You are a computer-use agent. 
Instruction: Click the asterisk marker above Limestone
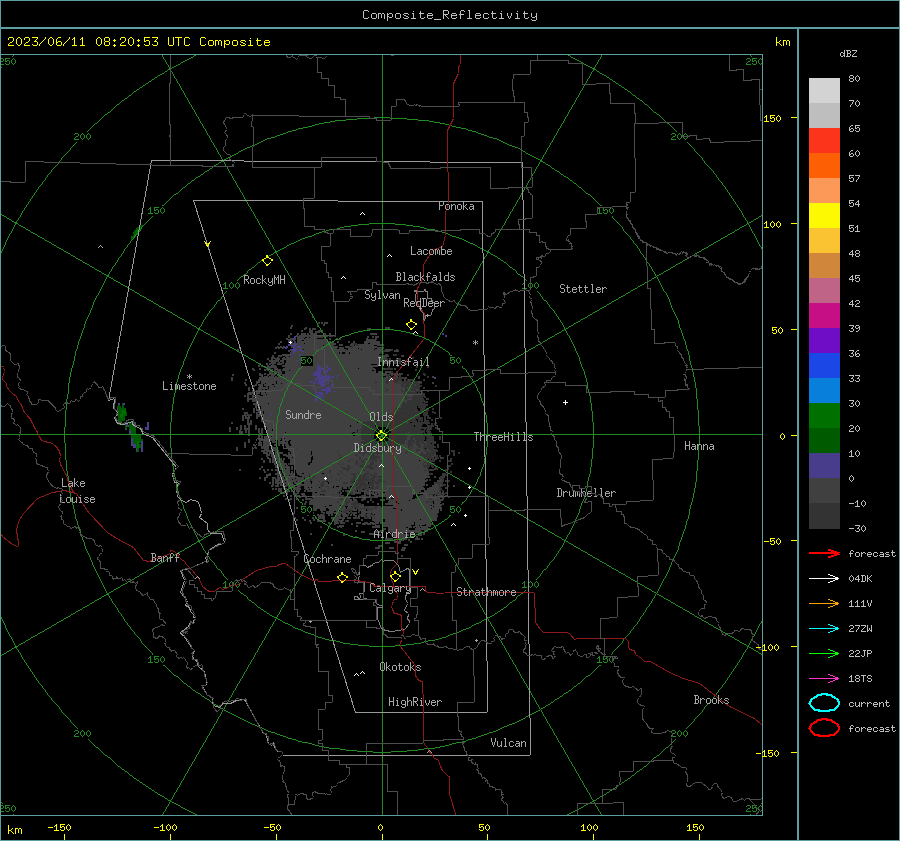click(189, 377)
